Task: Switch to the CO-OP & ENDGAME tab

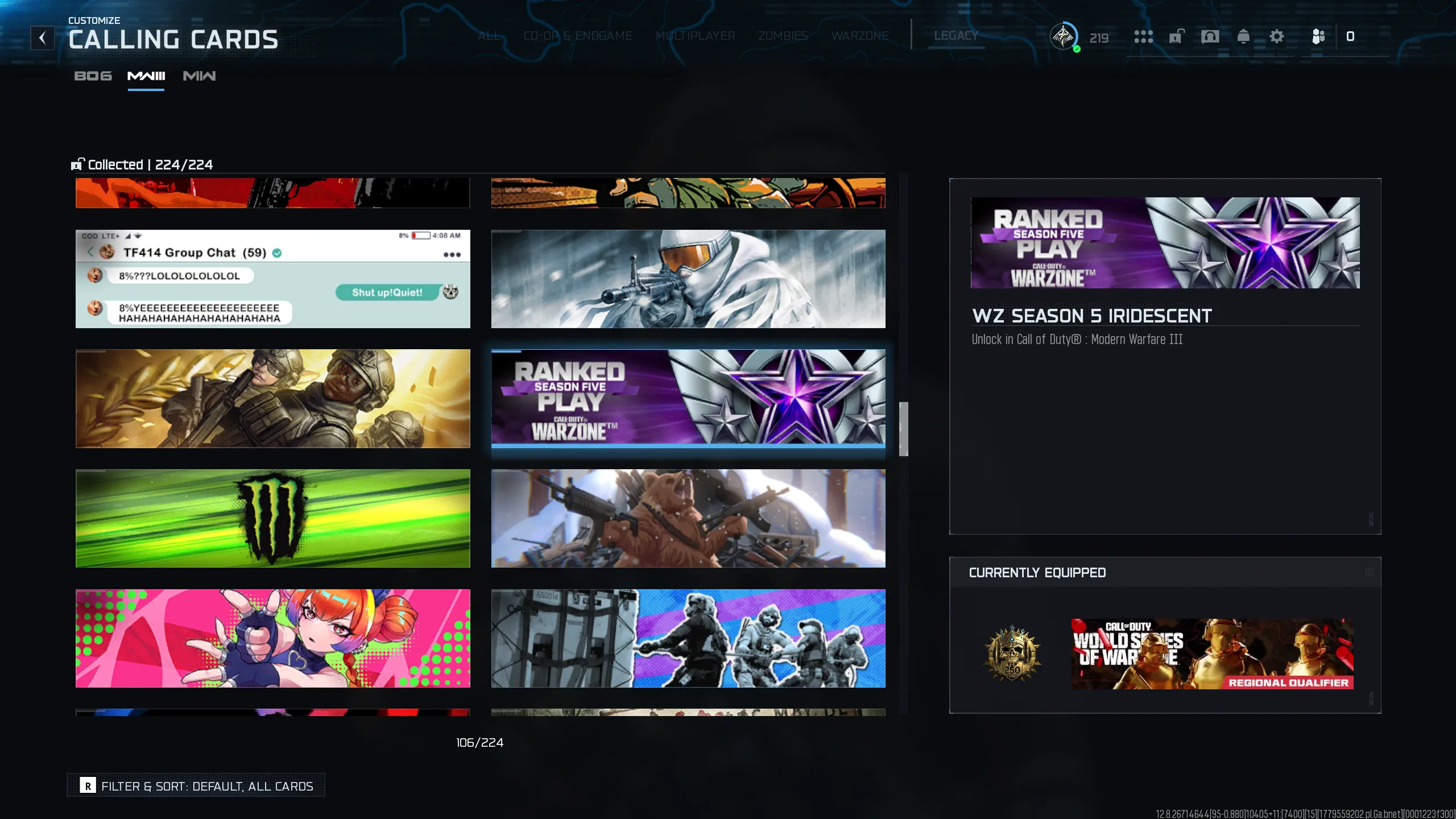Action: click(x=578, y=36)
